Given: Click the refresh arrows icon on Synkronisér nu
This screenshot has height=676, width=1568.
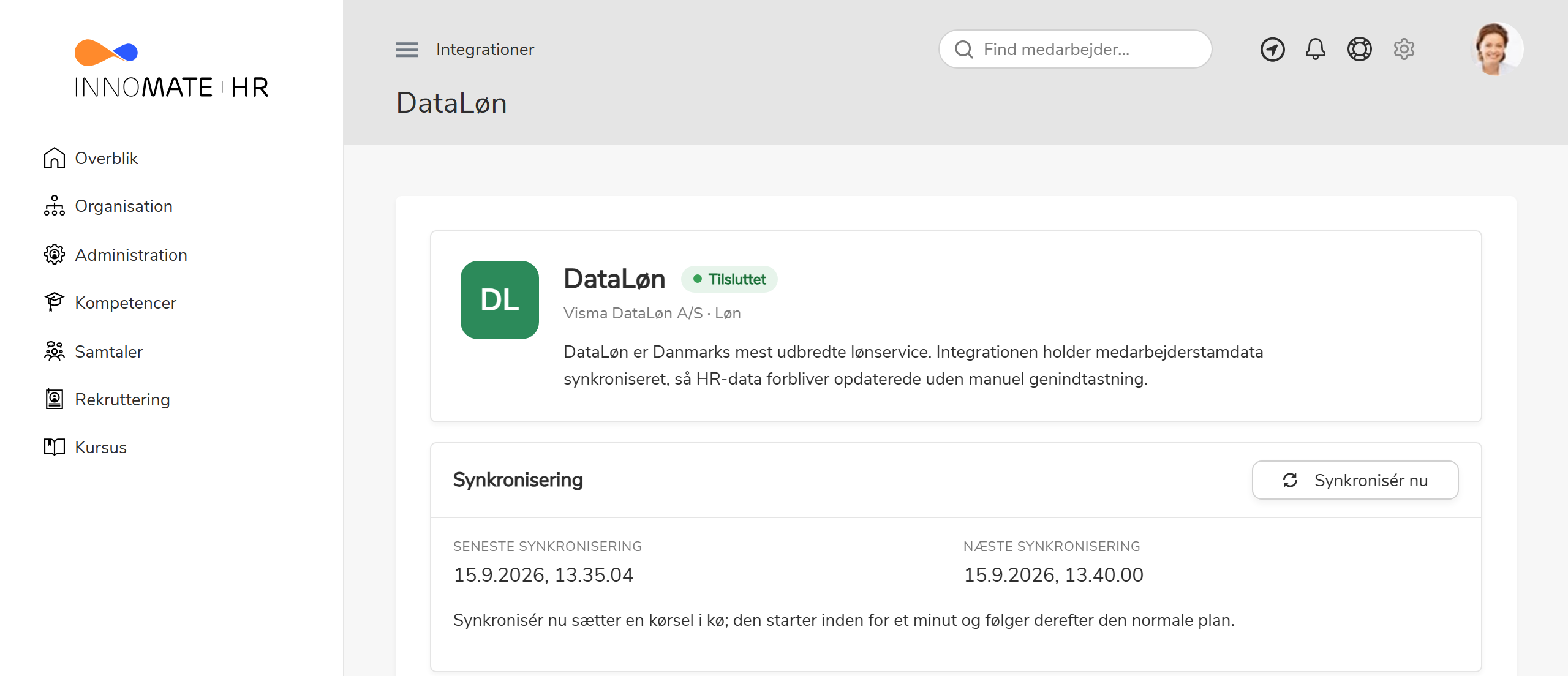Looking at the screenshot, I should 1290,480.
